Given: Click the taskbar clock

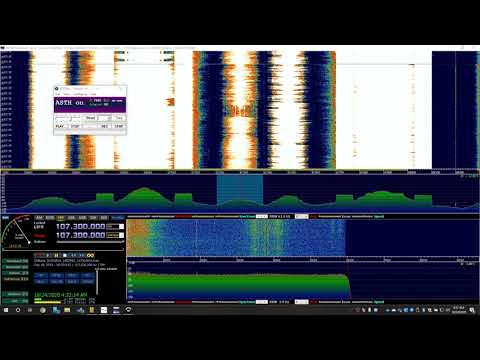Looking at the screenshot, I should pyautogui.click(x=459, y=310).
